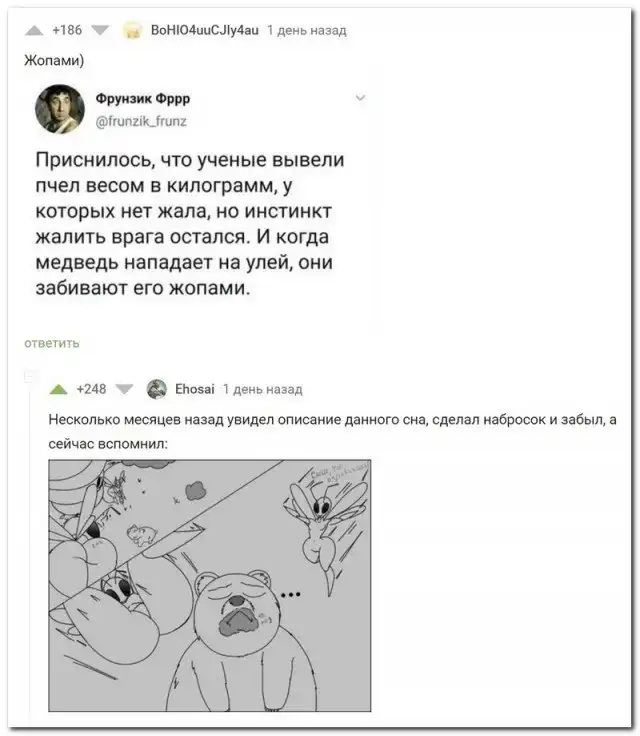
Task: Open the Фрунзик Фррр profile photo
Action: [x=60, y=109]
